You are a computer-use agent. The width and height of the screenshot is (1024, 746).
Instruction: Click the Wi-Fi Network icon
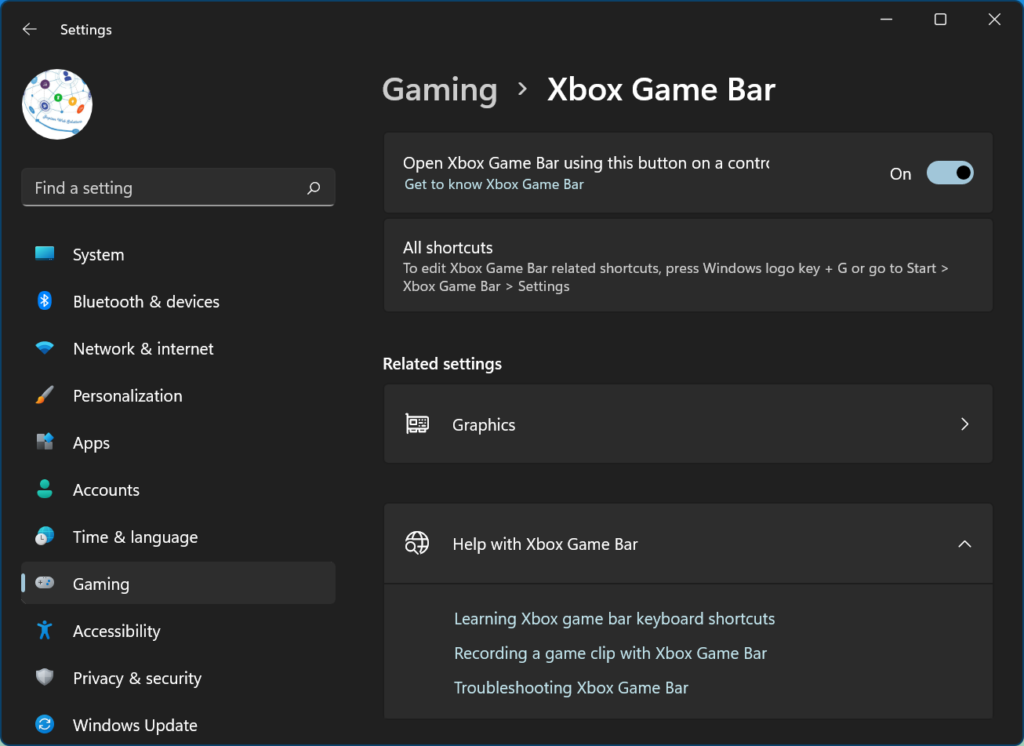(44, 348)
